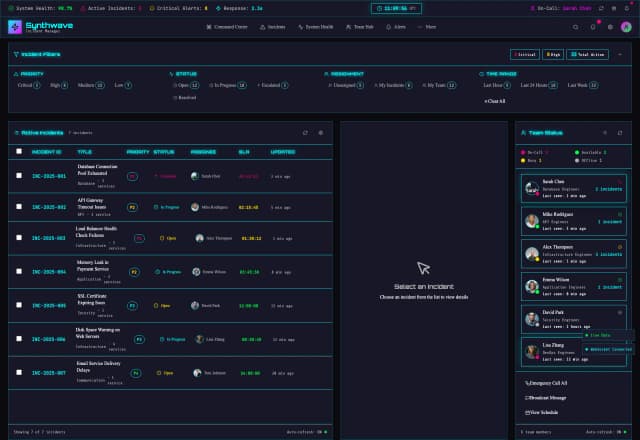Viewport: 640px width, 440px height.
Task: Click the Emergency Call All phone icon
Action: coord(527,383)
